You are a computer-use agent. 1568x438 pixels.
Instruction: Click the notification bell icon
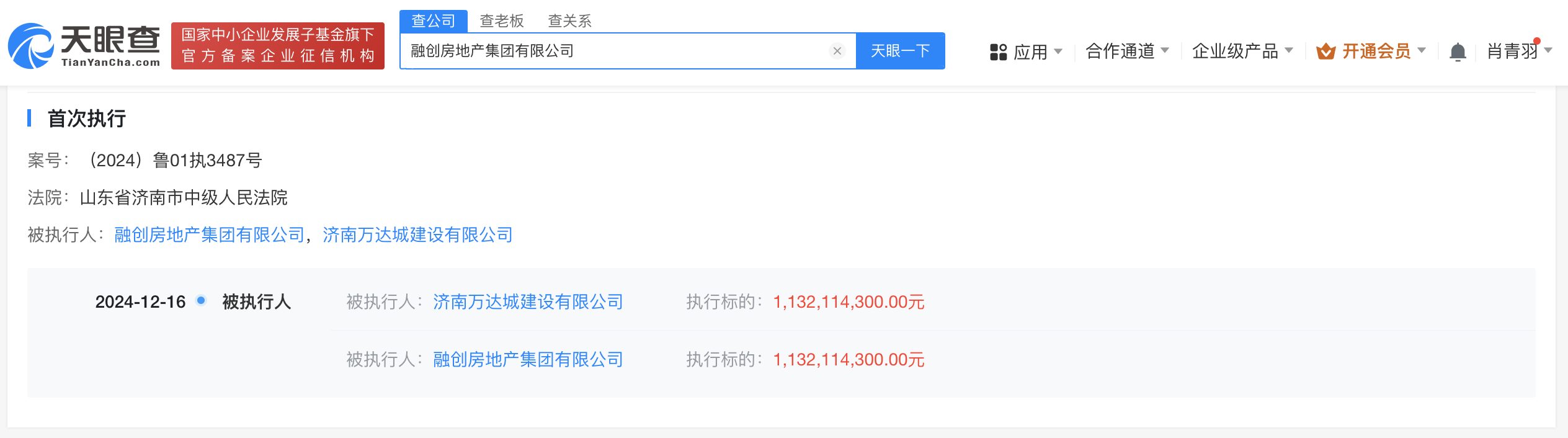pyautogui.click(x=1458, y=51)
